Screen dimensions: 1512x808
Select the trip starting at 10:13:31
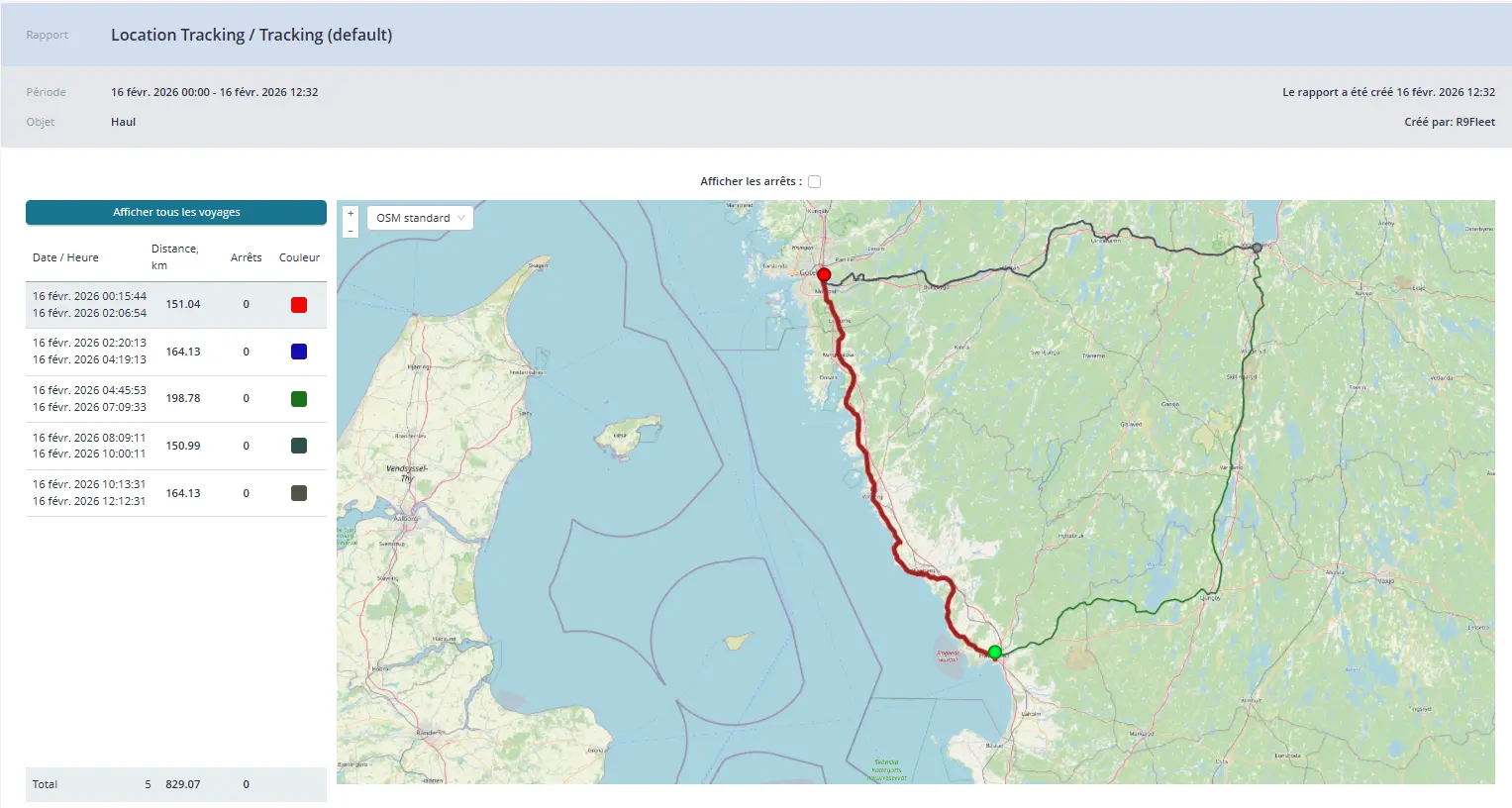pyautogui.click(x=89, y=493)
